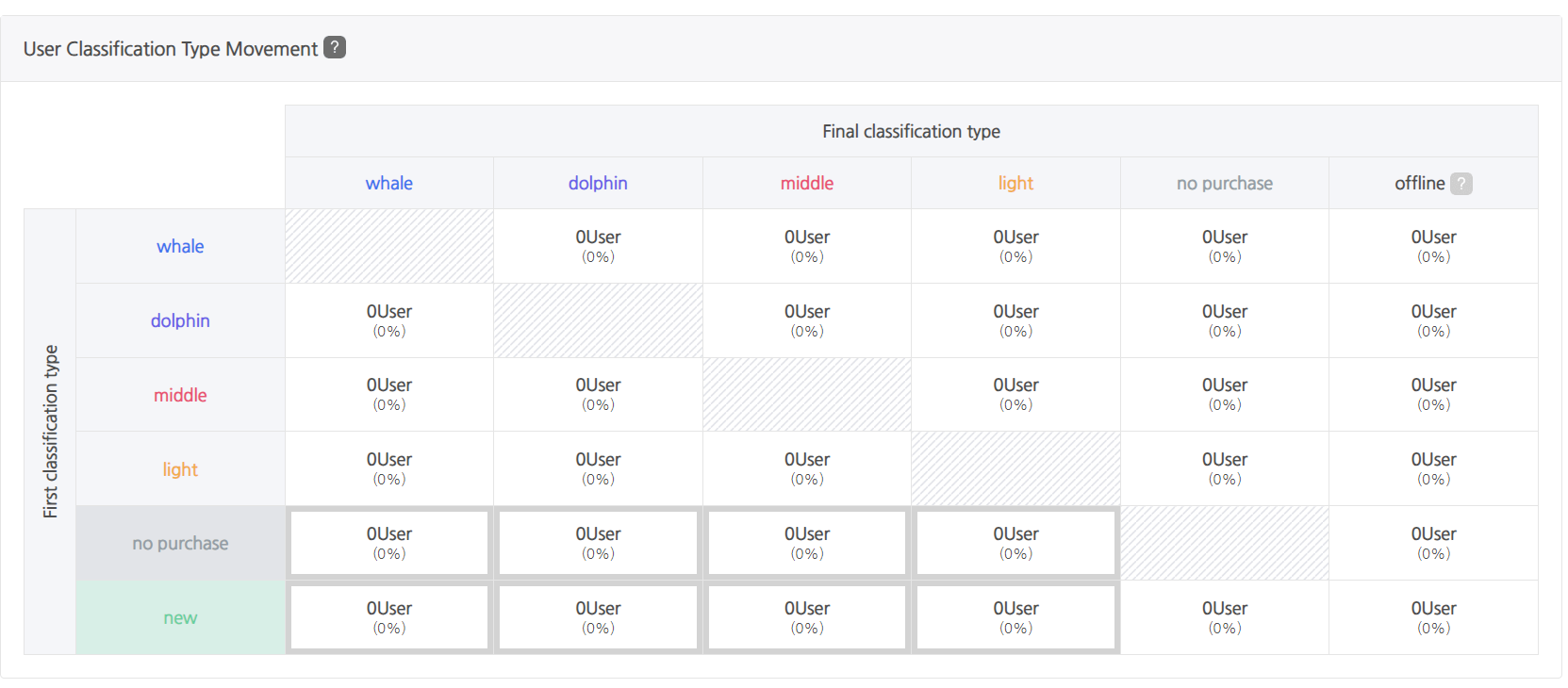Click the First classification type vertical label
Viewport: 1568px width, 688px height.
50,432
